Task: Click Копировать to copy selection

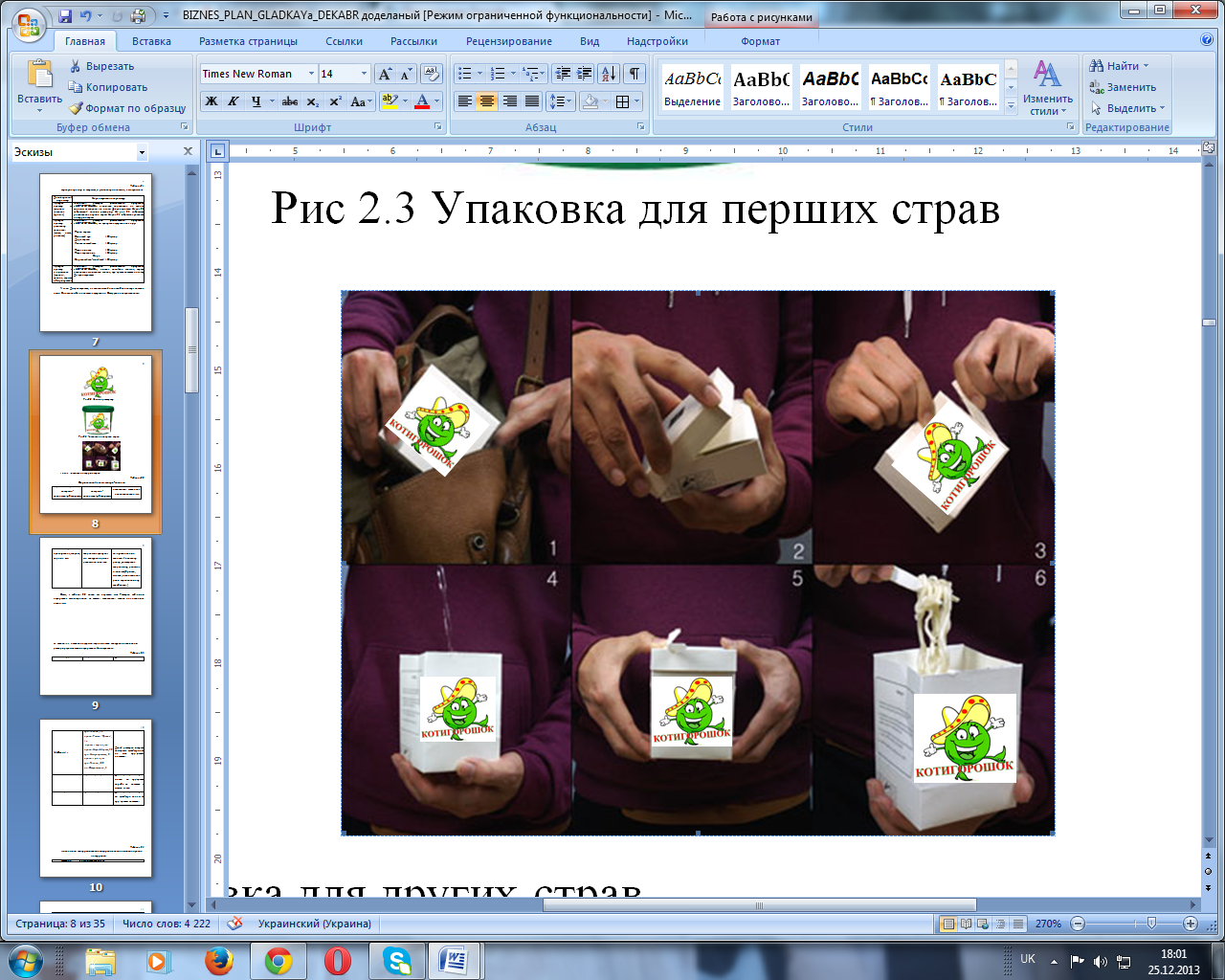Action: click(x=107, y=87)
